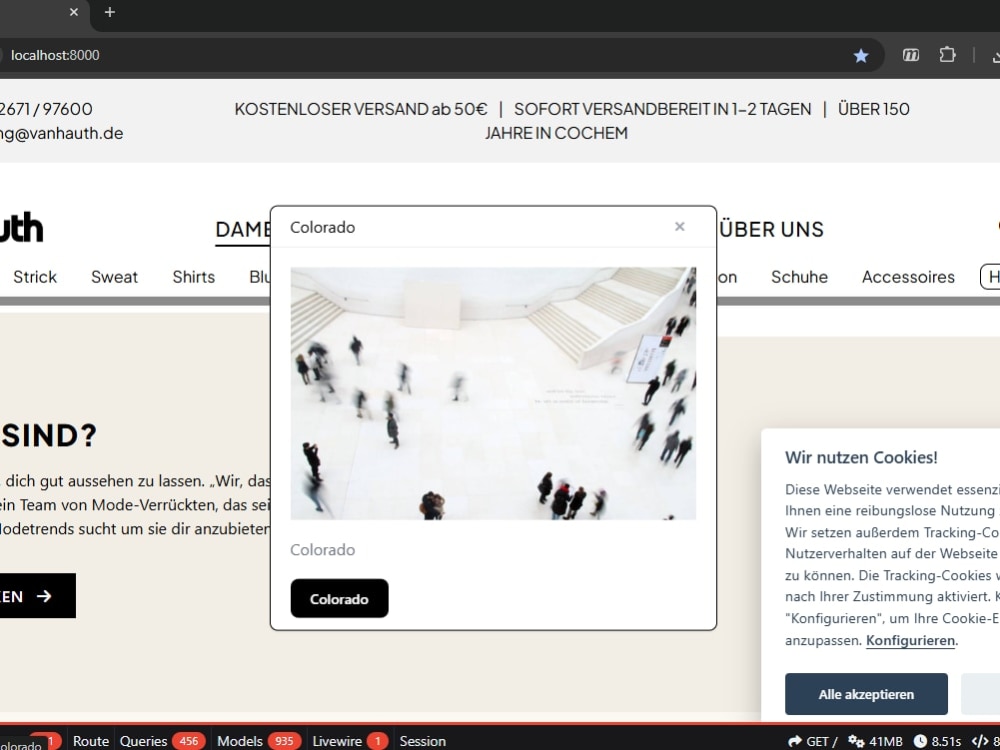Click the black Colorado button
This screenshot has height=750, width=1000.
pos(339,598)
